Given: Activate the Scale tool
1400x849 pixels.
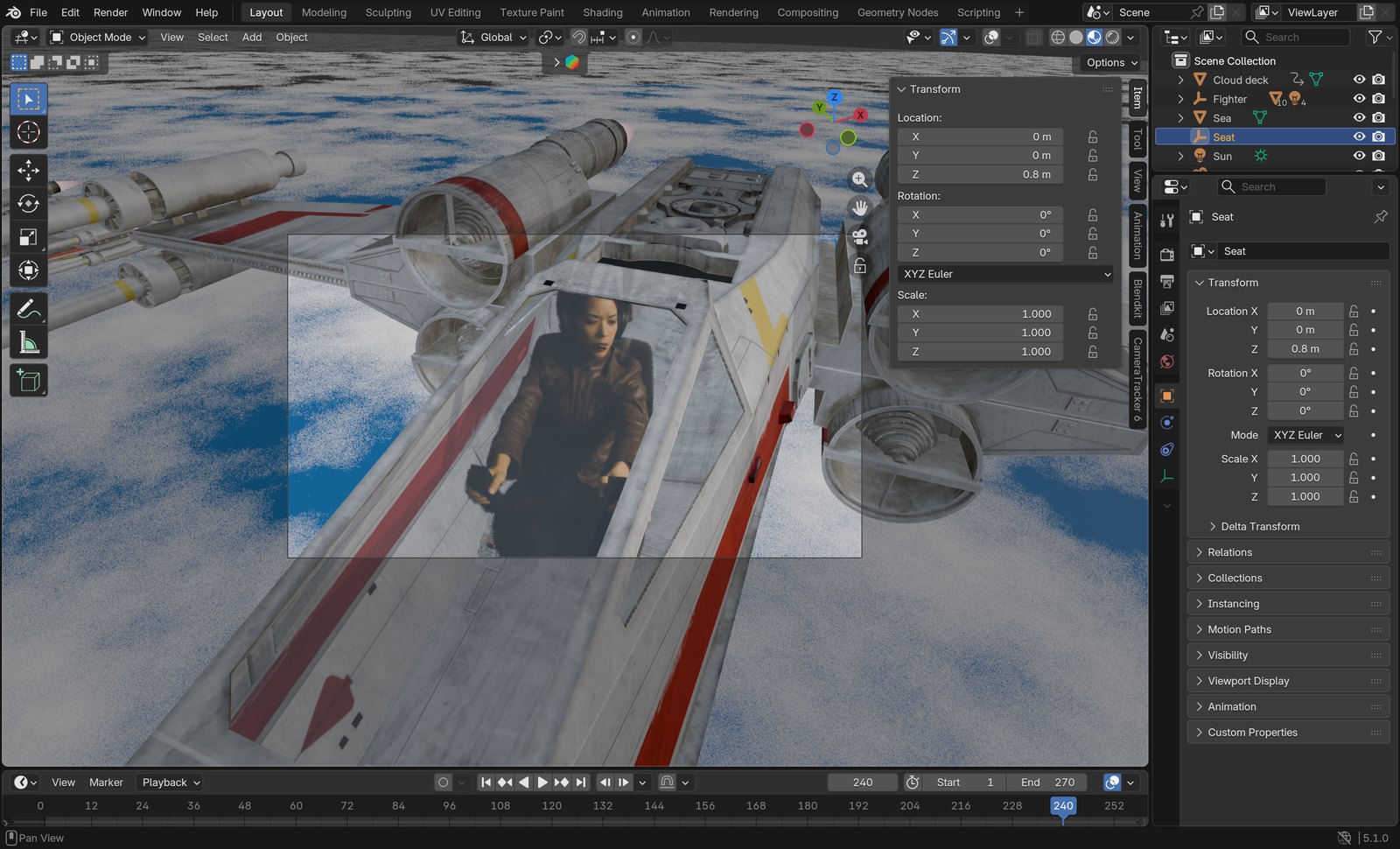Looking at the screenshot, I should click(x=29, y=237).
